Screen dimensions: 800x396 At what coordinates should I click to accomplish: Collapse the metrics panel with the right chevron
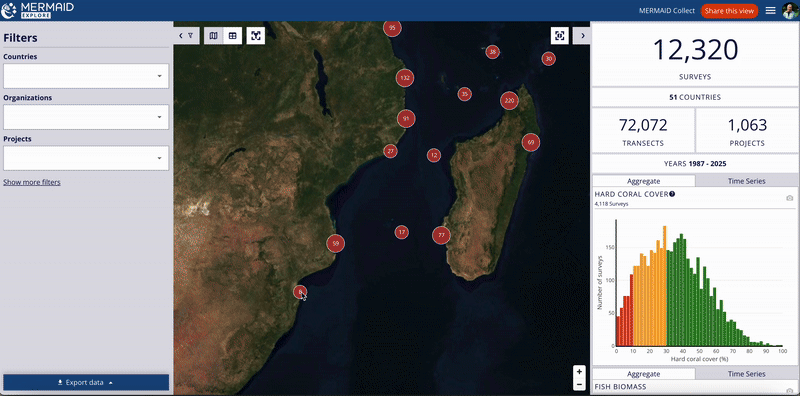[x=582, y=36]
